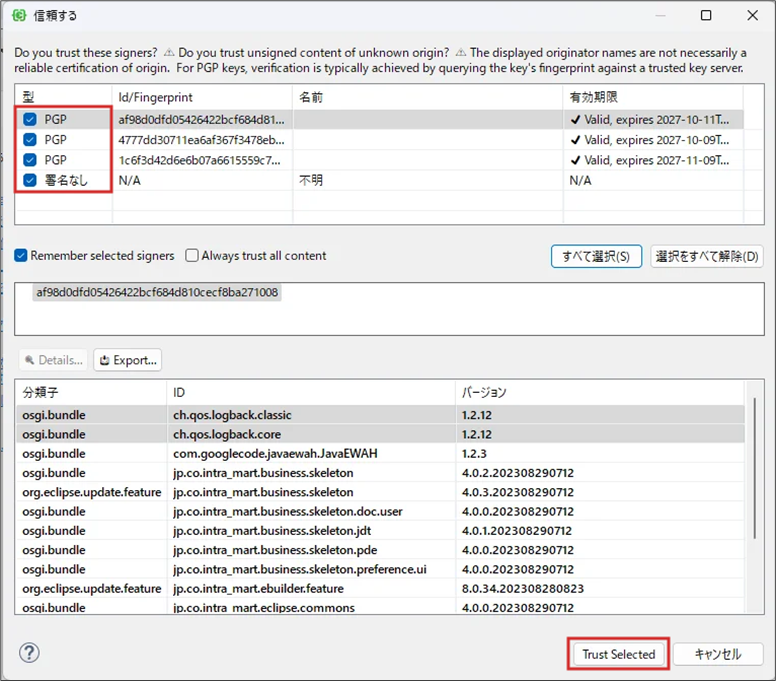Enable Always trust all content

click(x=192, y=256)
